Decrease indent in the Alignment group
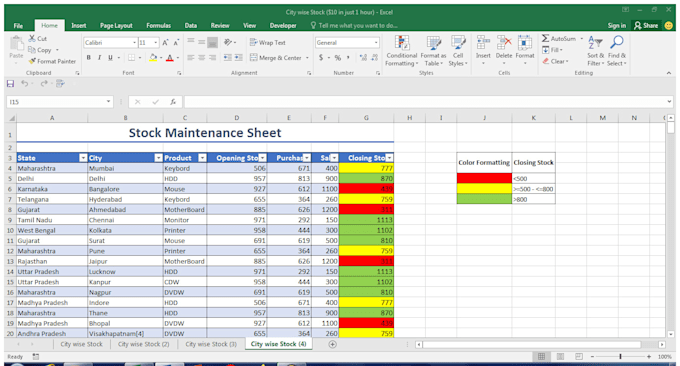 [227, 57]
